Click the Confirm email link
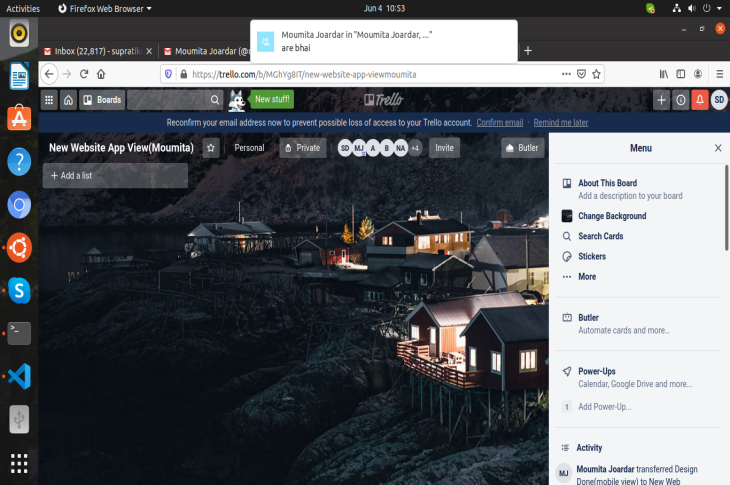Image resolution: width=730 pixels, height=485 pixels. [x=499, y=122]
